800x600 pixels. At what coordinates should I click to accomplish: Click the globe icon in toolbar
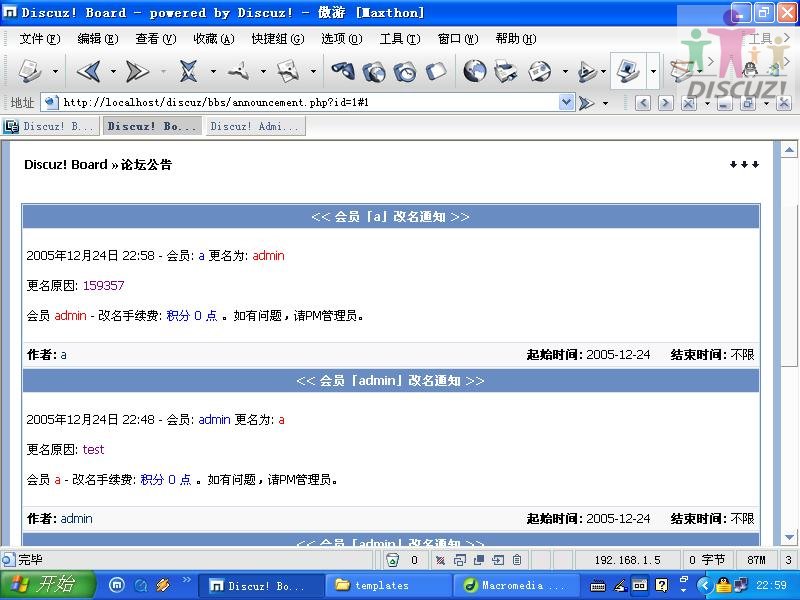click(x=474, y=71)
